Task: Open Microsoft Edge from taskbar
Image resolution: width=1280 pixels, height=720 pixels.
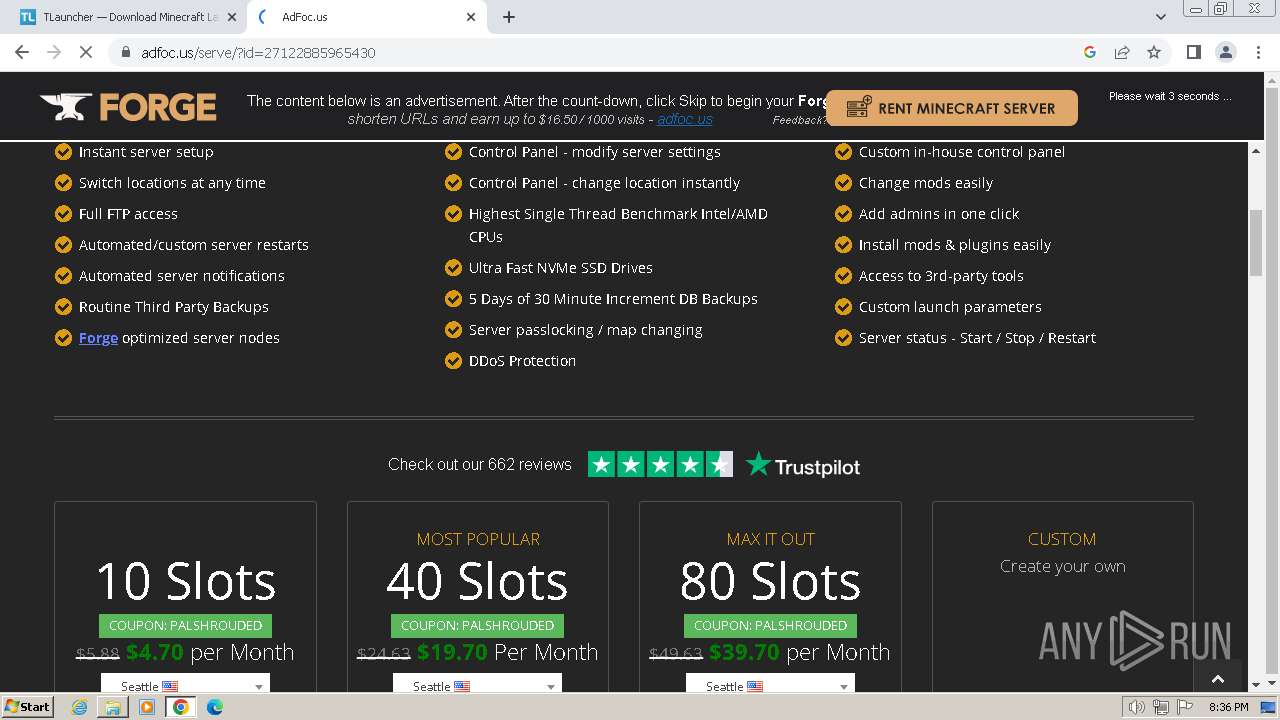Action: [x=214, y=707]
